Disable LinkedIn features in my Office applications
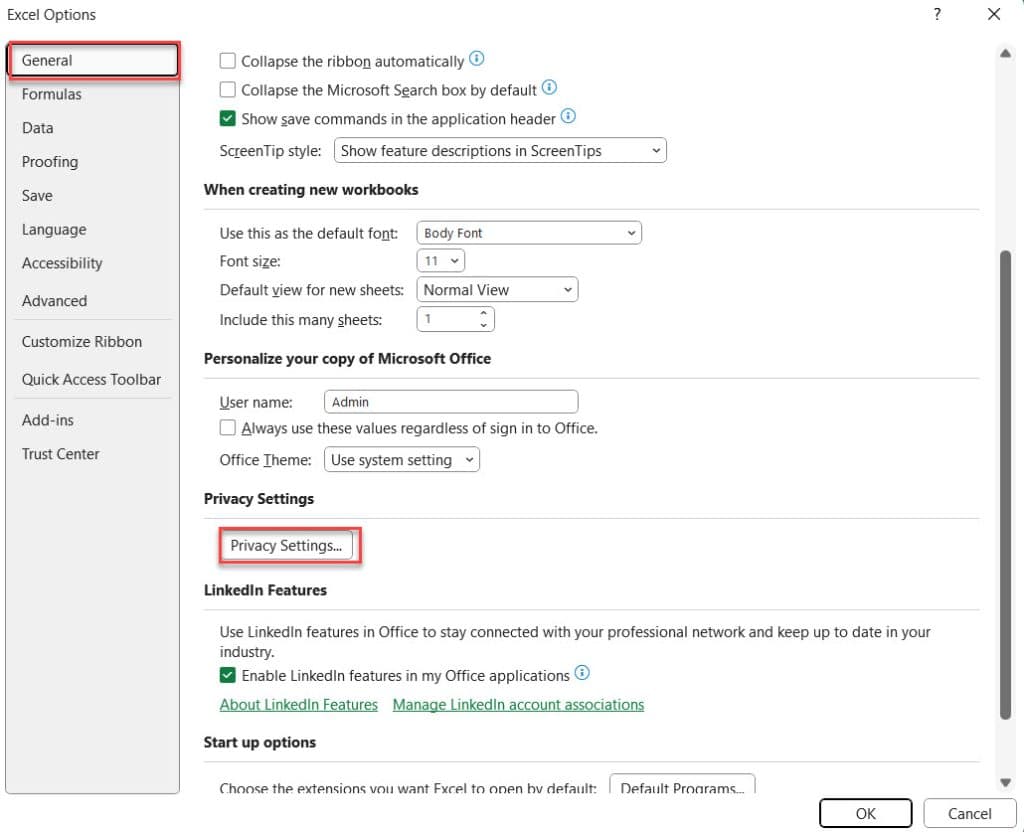Image resolution: width=1024 pixels, height=832 pixels. (227, 675)
